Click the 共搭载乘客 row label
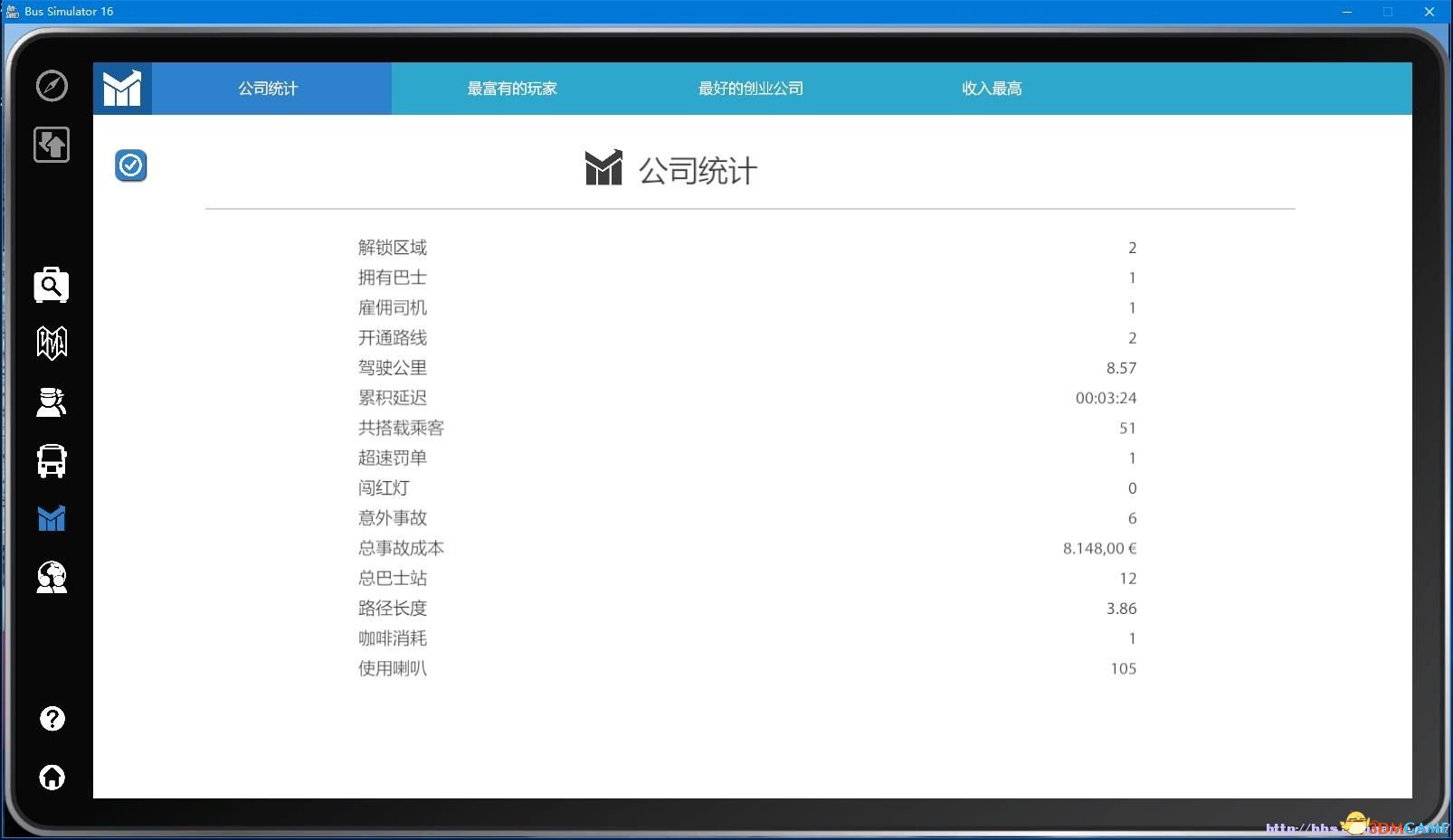1453x840 pixels. pyautogui.click(x=401, y=428)
